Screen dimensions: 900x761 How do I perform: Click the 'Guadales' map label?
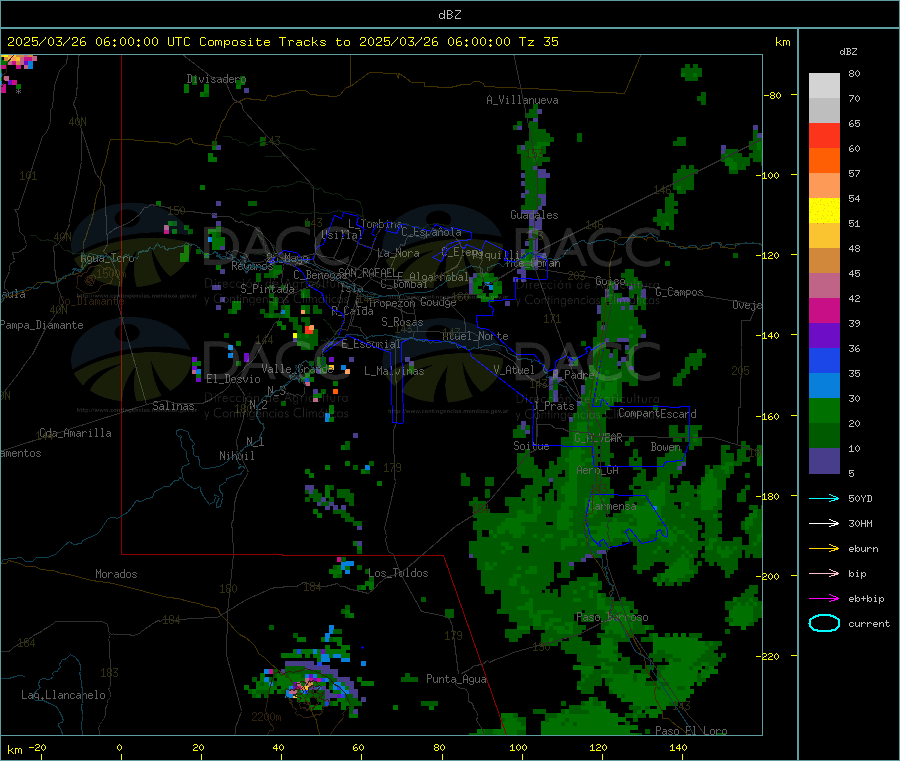pos(534,215)
